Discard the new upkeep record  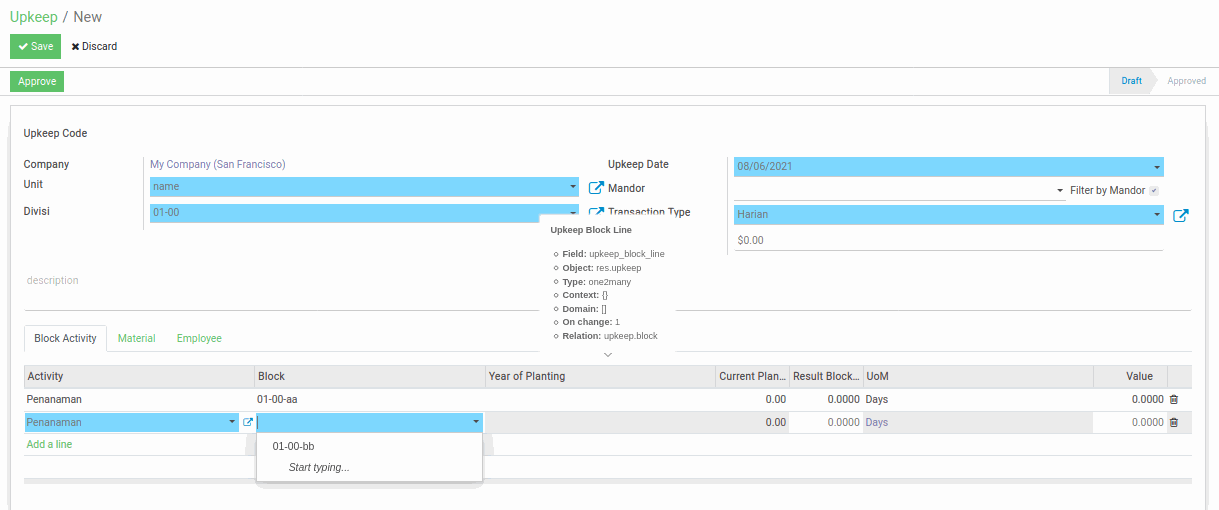(94, 46)
